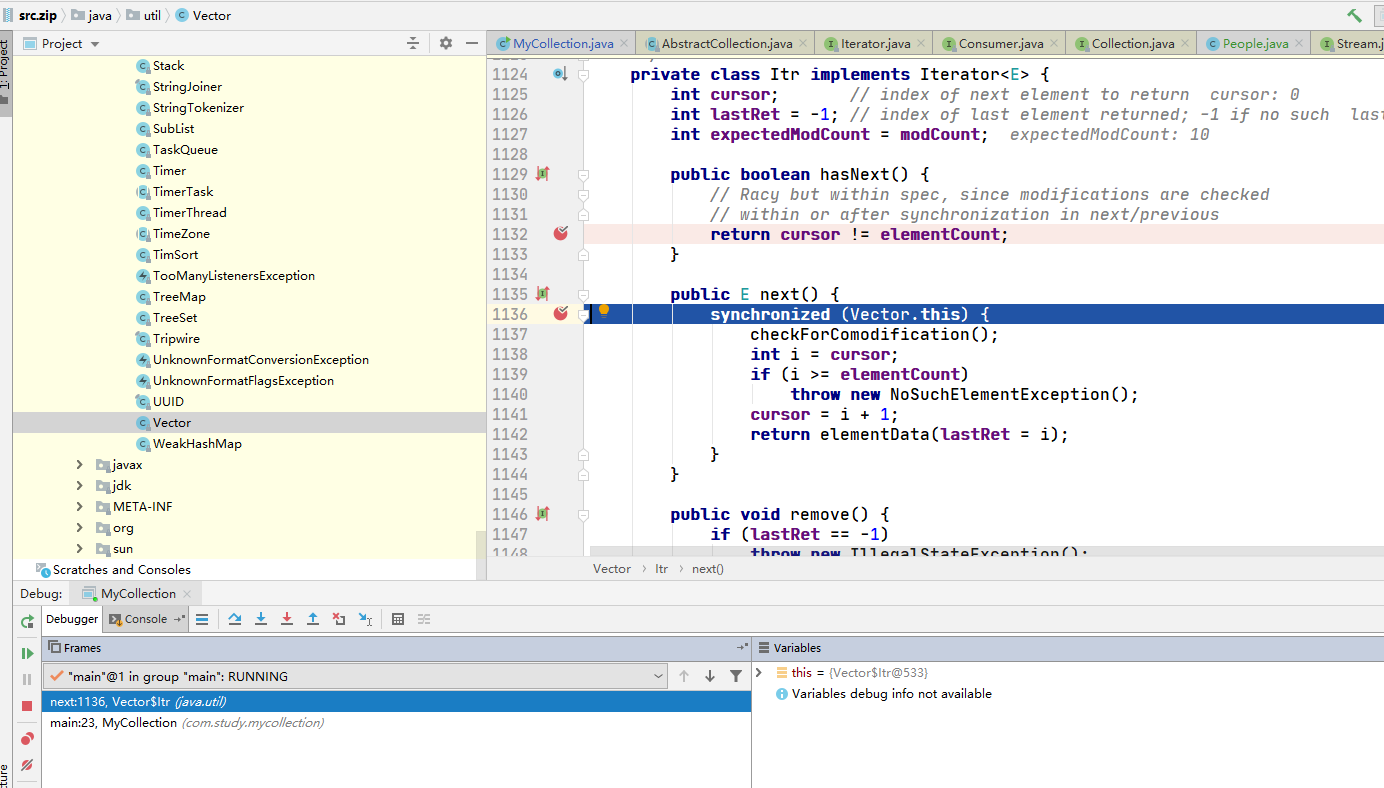Click the Itr breadcrumb below the editor
Viewport: 1384px width, 788px height.
tap(661, 569)
